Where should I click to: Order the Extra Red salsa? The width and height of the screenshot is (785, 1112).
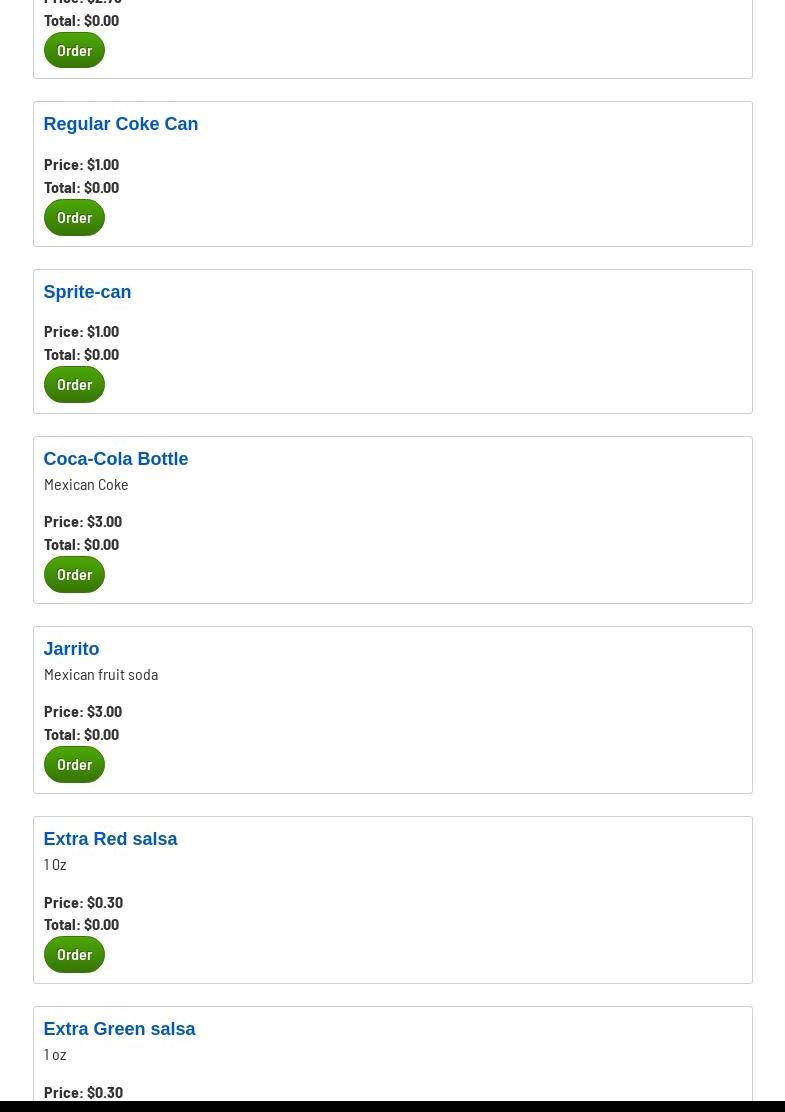(74, 954)
